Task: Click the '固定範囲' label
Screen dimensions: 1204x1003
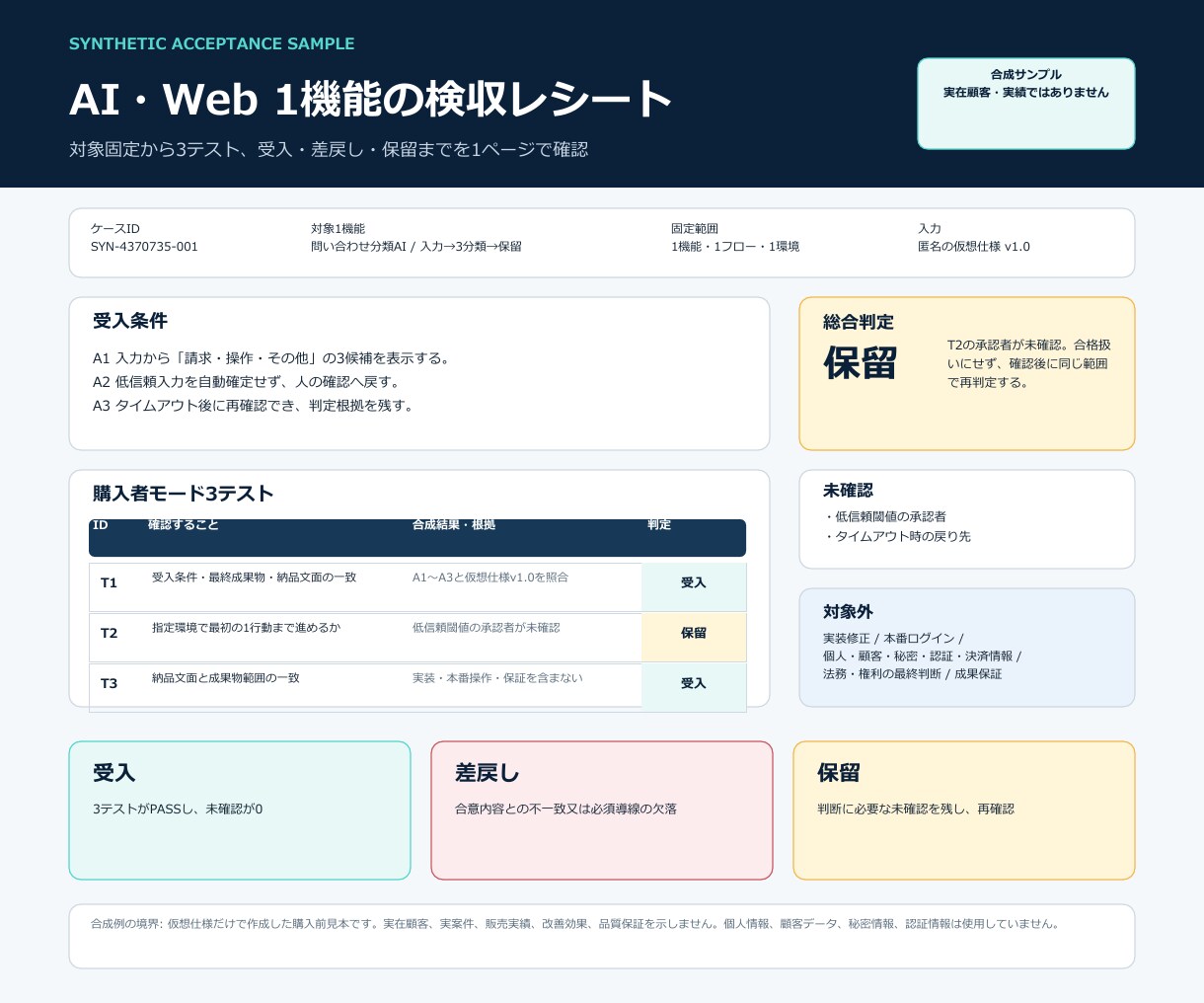Action: 695,229
